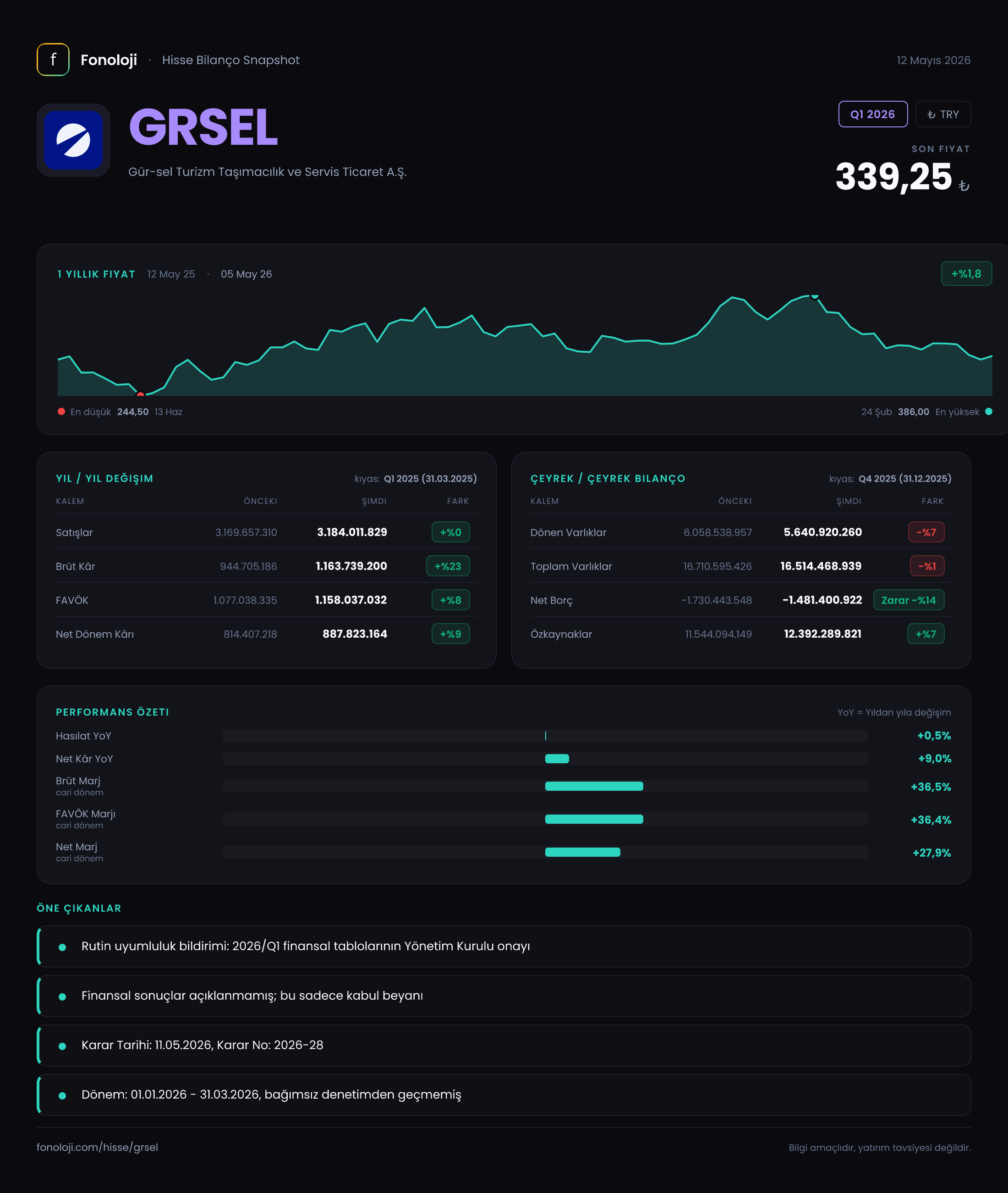Click the teal dot beside 'En yüksek'

click(989, 411)
